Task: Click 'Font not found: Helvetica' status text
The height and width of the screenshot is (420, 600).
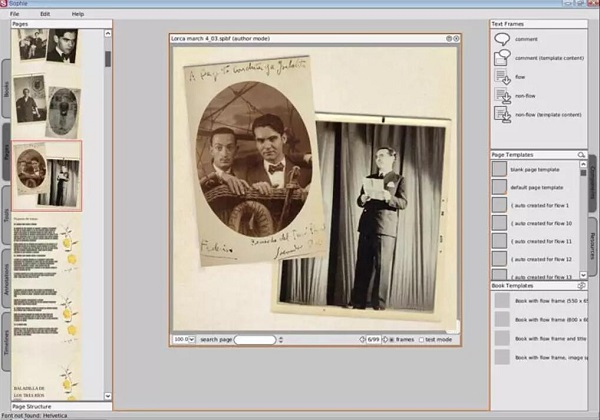Action: (x=34, y=415)
